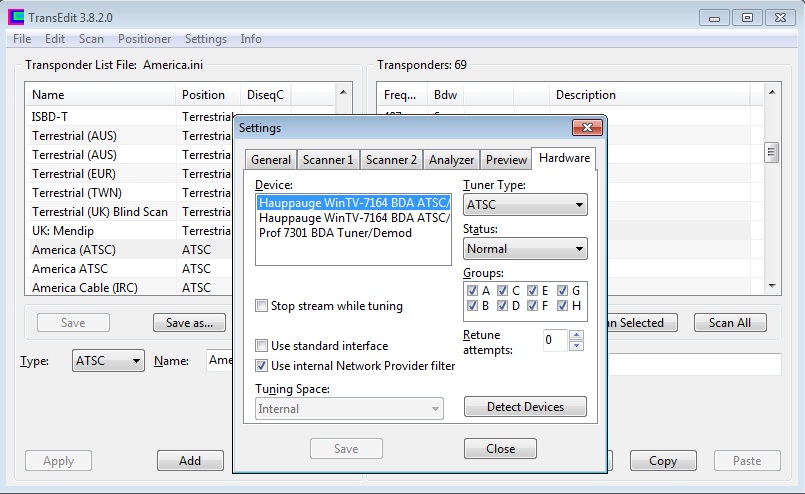Select Prof 7301 BDA Tuner/Demod device

click(335, 233)
